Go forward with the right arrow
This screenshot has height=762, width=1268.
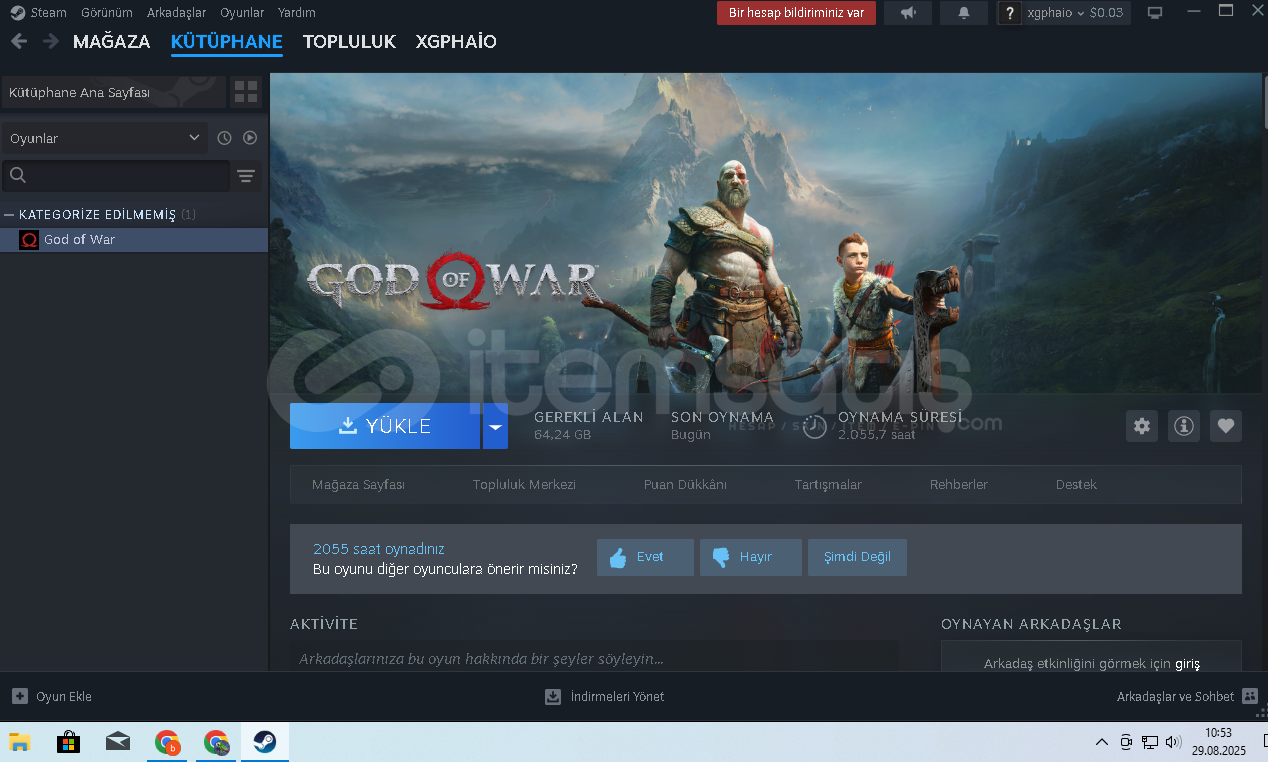point(50,42)
